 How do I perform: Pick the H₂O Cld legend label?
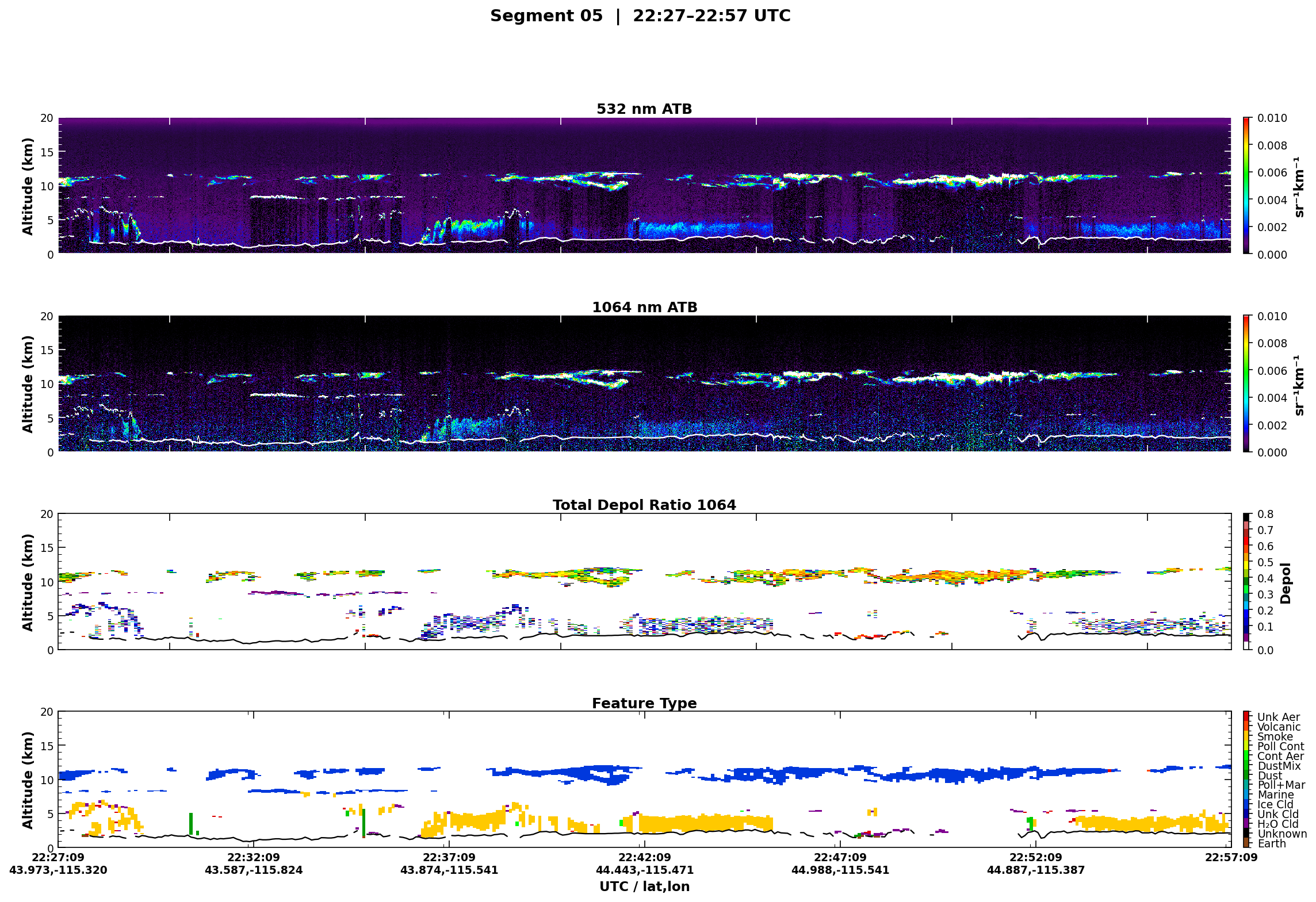tap(1277, 824)
